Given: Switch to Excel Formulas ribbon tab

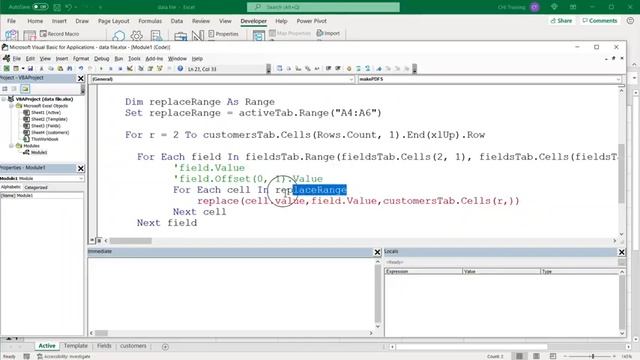Looking at the screenshot, I should (x=150, y=21).
